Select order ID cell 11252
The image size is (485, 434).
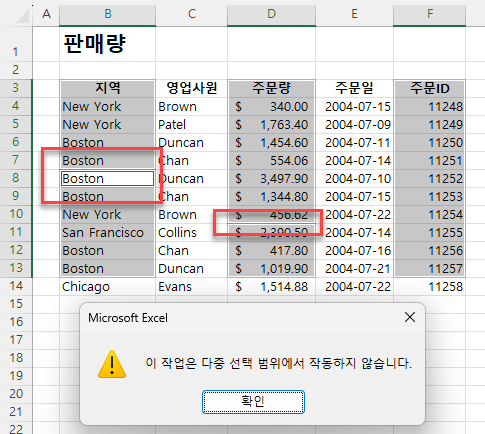coord(430,178)
